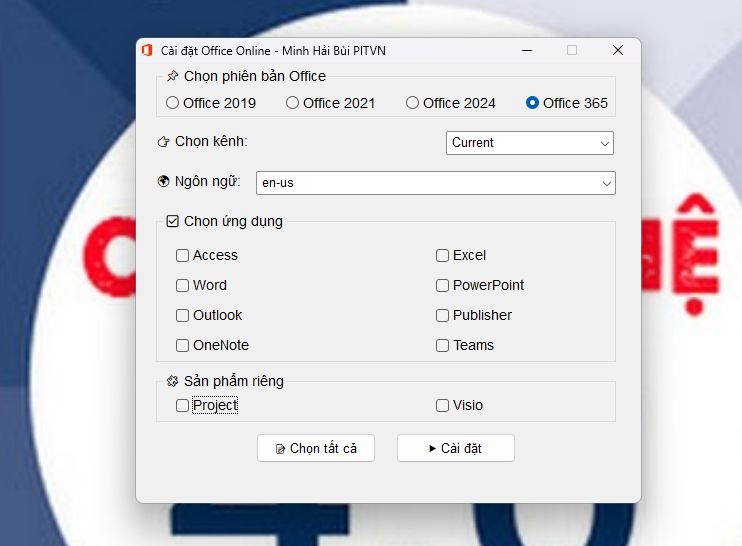742x546 pixels.
Task: Expand the en-us language dropdown
Action: click(x=435, y=183)
